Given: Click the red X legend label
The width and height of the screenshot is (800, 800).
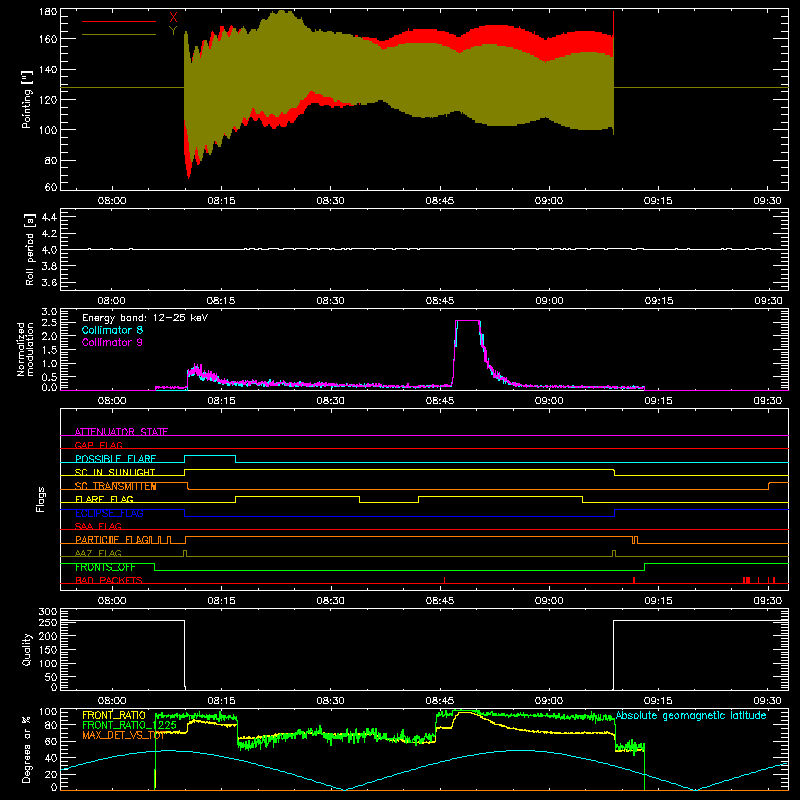Looking at the screenshot, I should tap(173, 18).
